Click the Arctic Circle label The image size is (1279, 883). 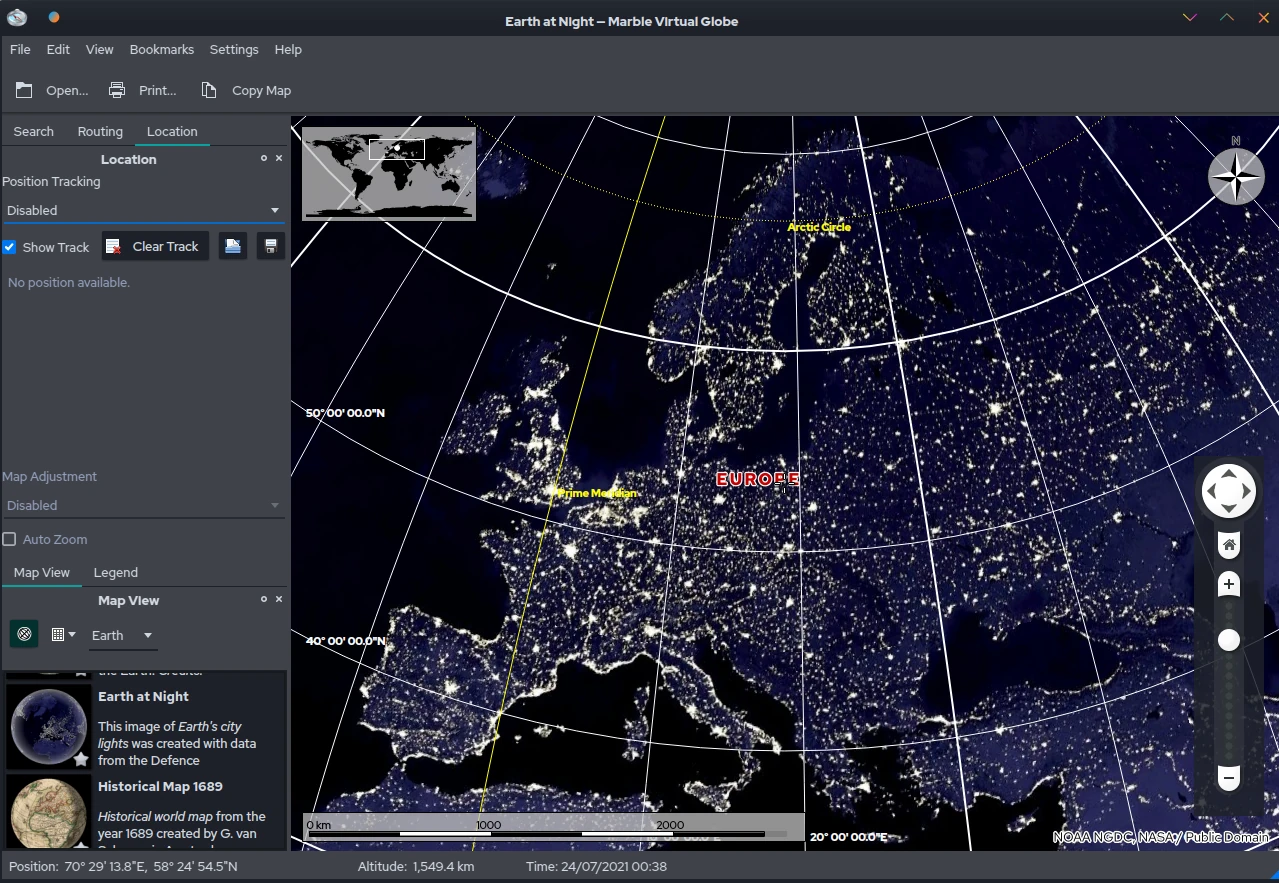(819, 227)
